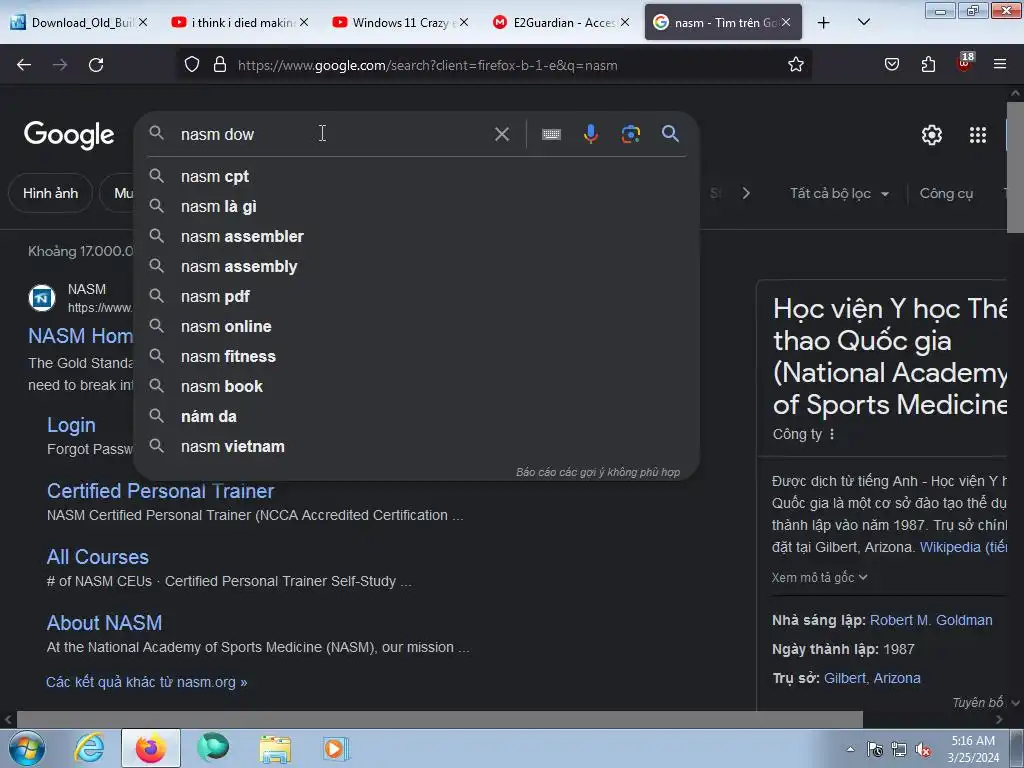Screen dimensions: 1024x768
Task: Click muted volume tray icon
Action: [x=923, y=750]
